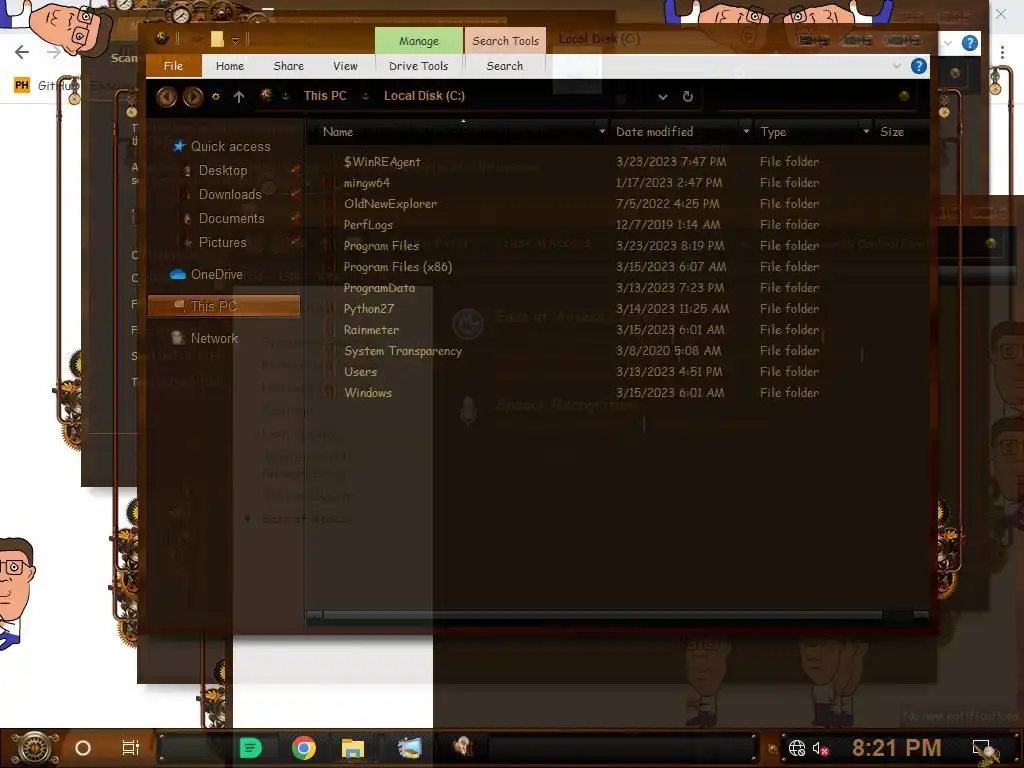Screen dimensions: 1024x768
Task: Select the System Transparency folder
Action: (x=403, y=351)
